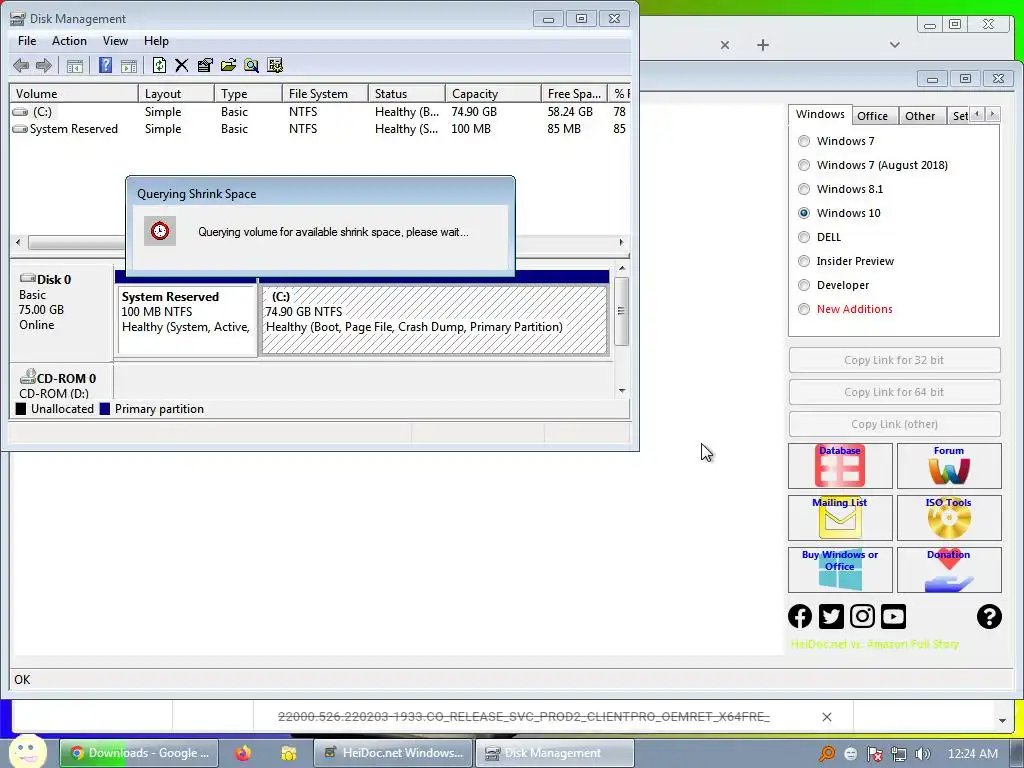Open the Help menu in Disk Management
Image resolution: width=1024 pixels, height=768 pixels.
pos(156,40)
